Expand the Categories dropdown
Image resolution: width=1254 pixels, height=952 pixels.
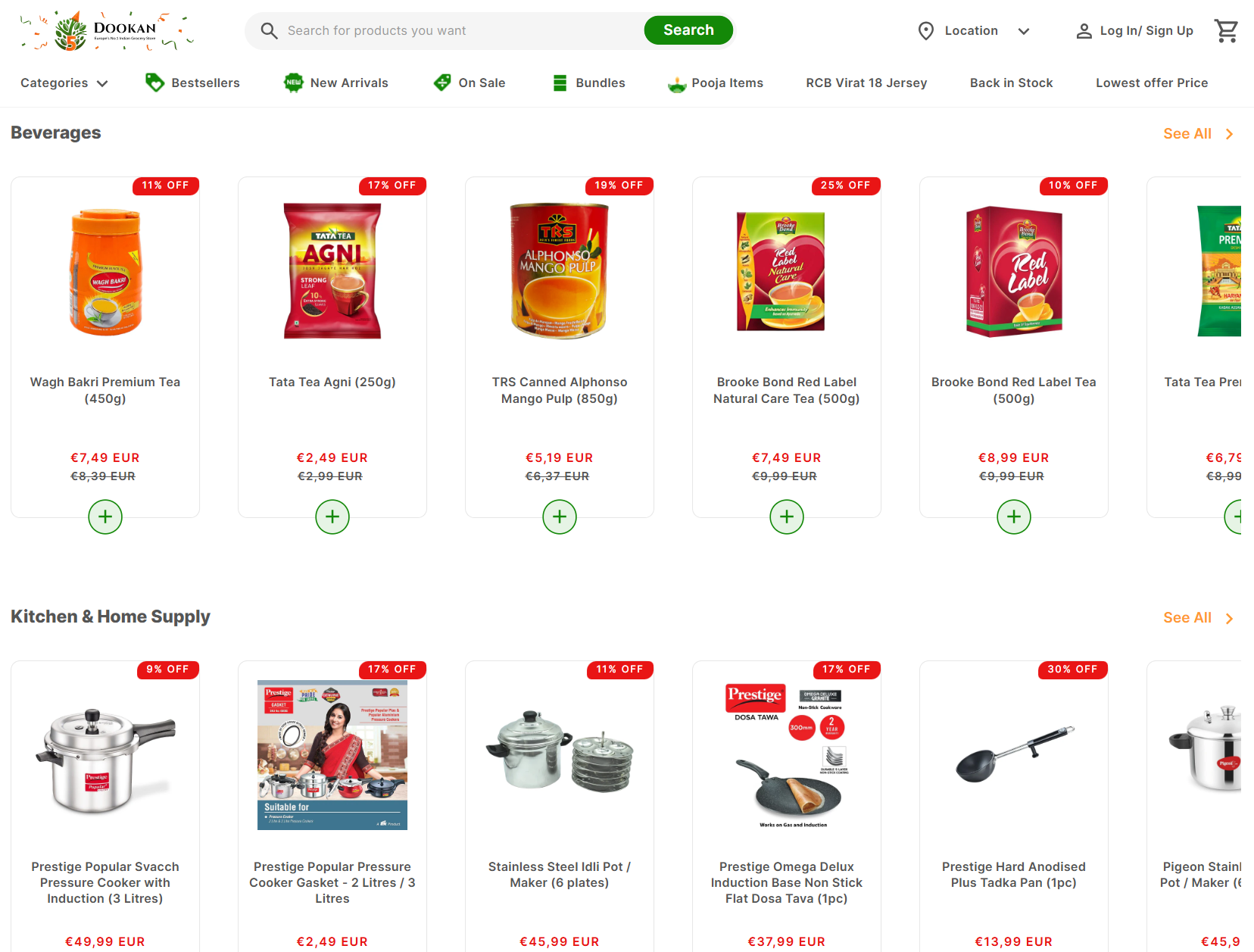pyautogui.click(x=64, y=83)
